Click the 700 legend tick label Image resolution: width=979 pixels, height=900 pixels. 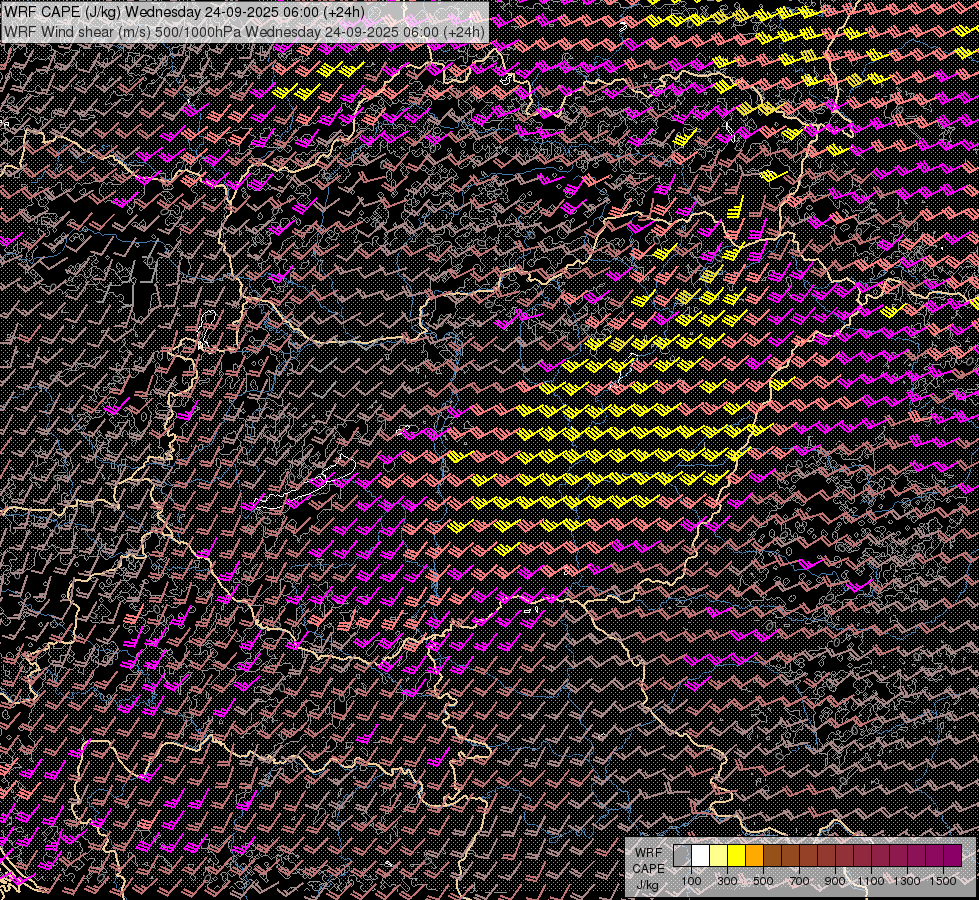799,880
